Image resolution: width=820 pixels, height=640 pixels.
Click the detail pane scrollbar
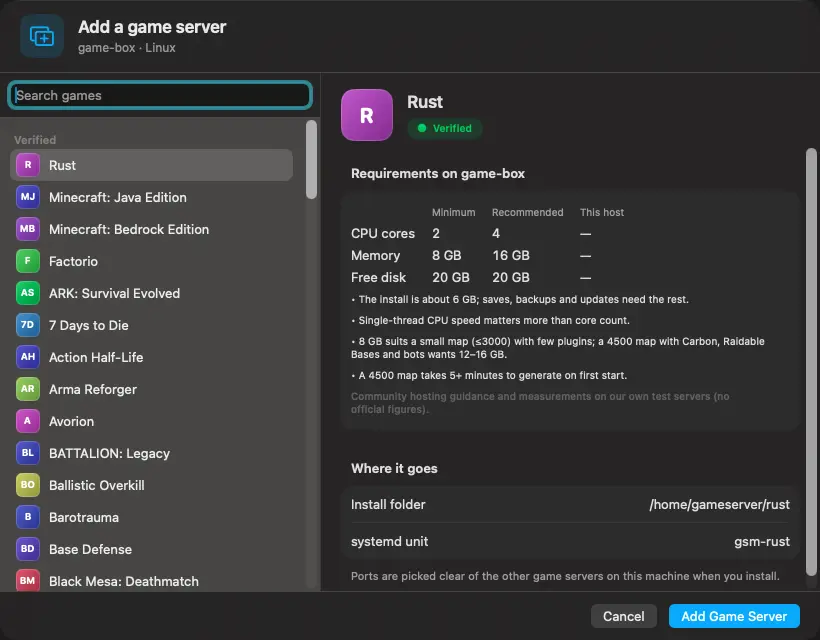click(x=811, y=361)
